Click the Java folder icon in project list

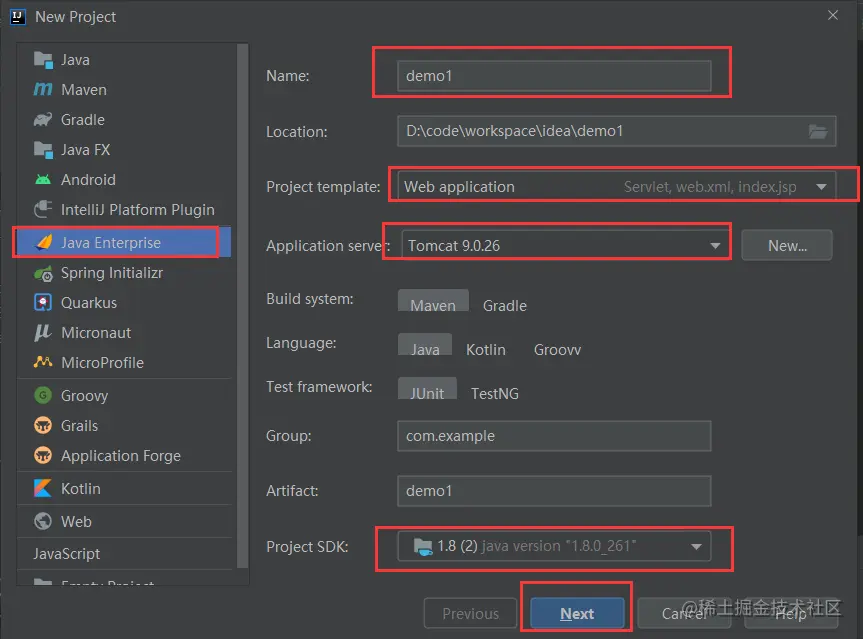click(43, 59)
